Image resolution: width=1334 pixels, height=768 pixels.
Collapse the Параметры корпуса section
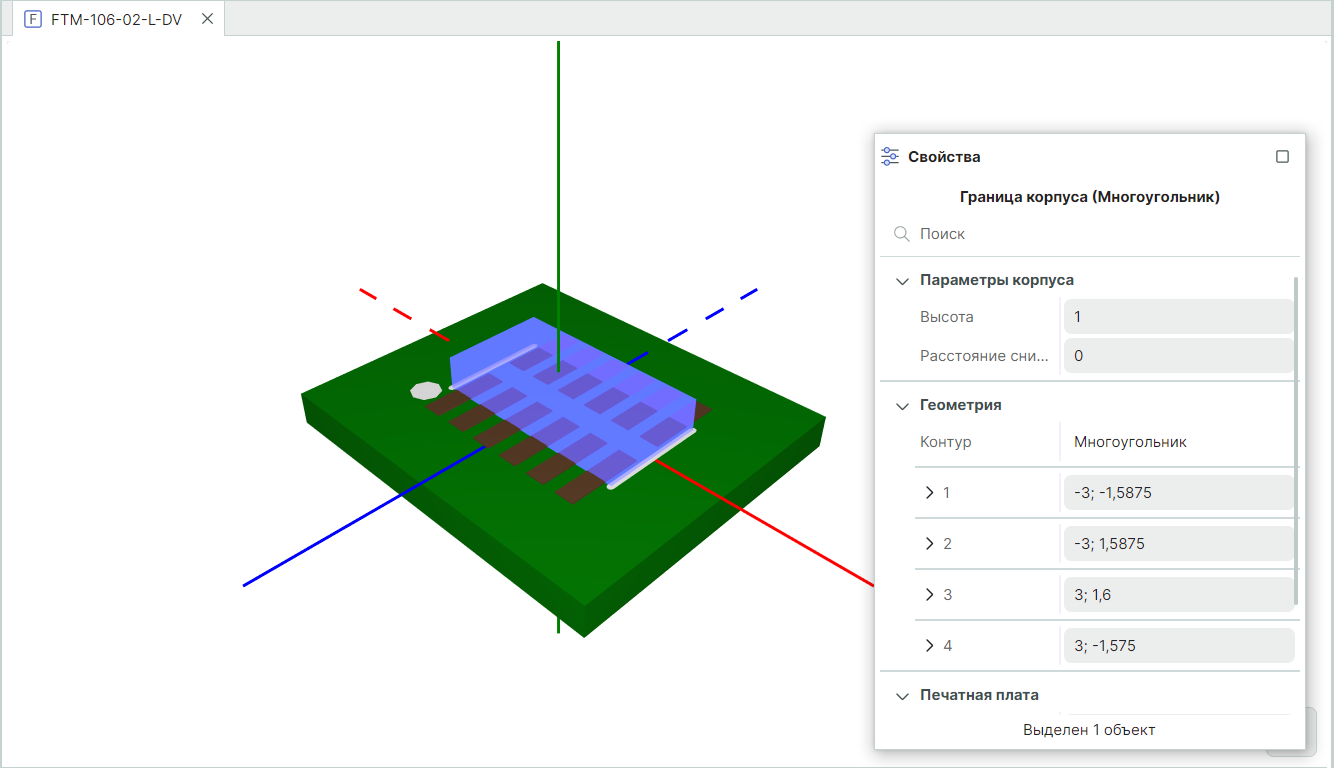click(902, 281)
